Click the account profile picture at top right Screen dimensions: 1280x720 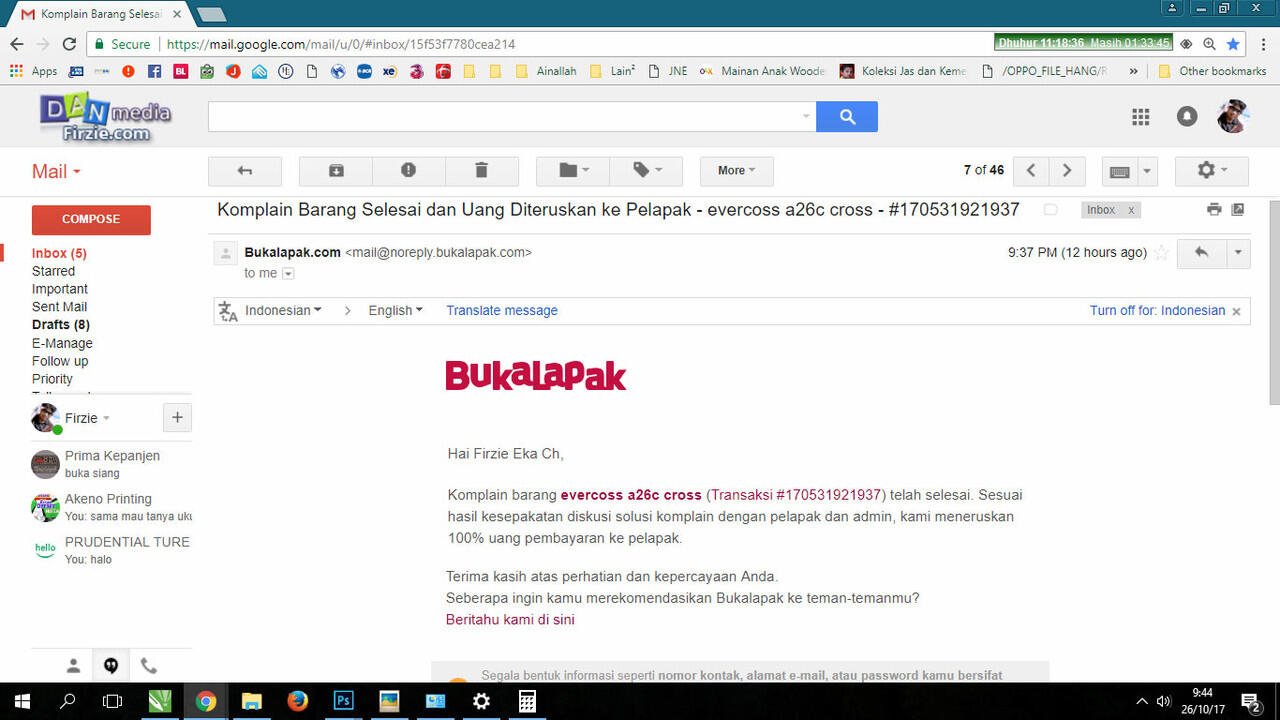pyautogui.click(x=1233, y=117)
